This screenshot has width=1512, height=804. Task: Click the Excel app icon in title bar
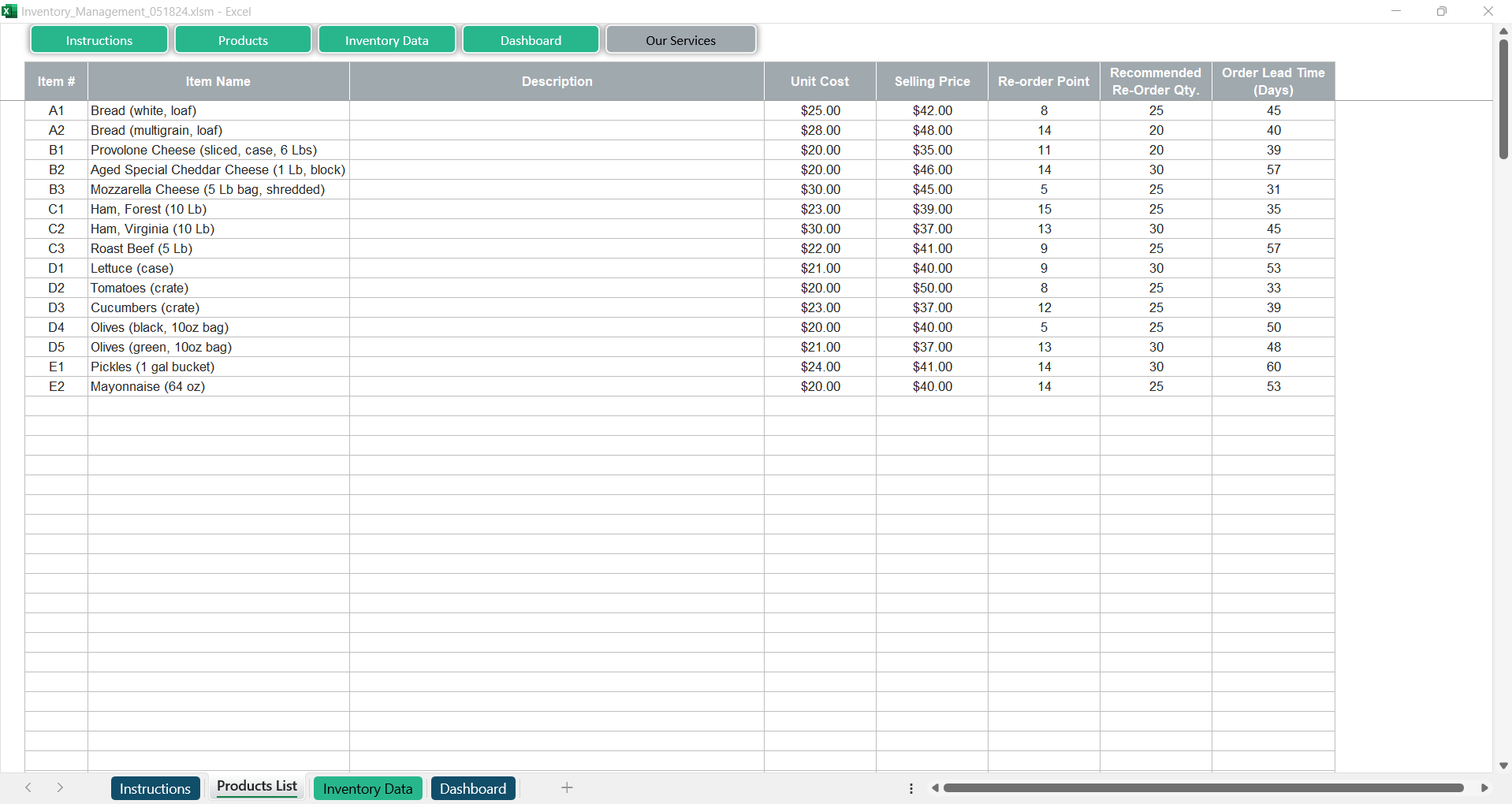point(9,11)
